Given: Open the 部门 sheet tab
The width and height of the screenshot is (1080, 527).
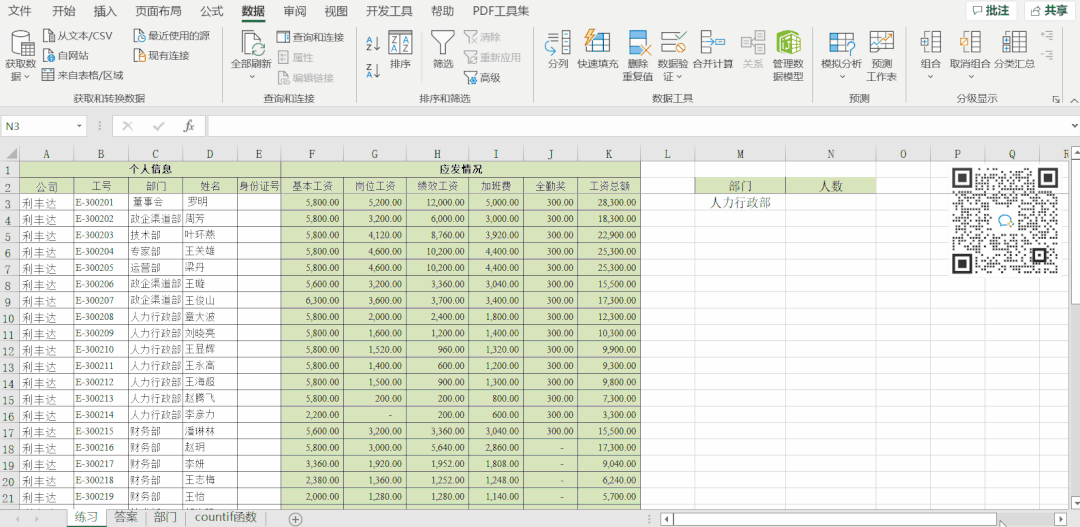Looking at the screenshot, I should [165, 517].
